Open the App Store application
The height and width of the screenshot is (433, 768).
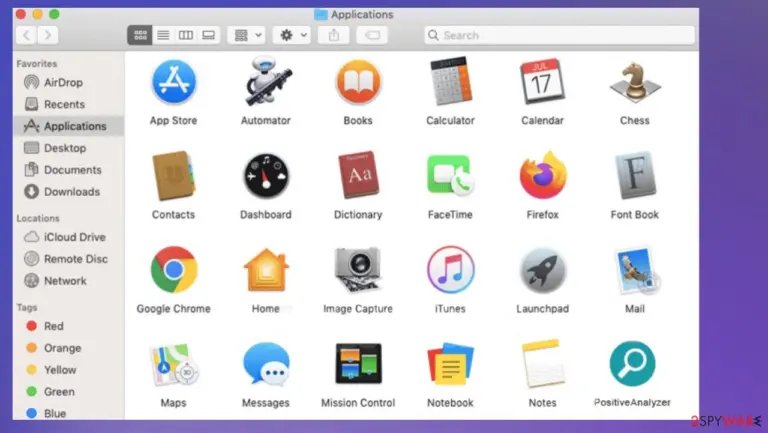(173, 82)
